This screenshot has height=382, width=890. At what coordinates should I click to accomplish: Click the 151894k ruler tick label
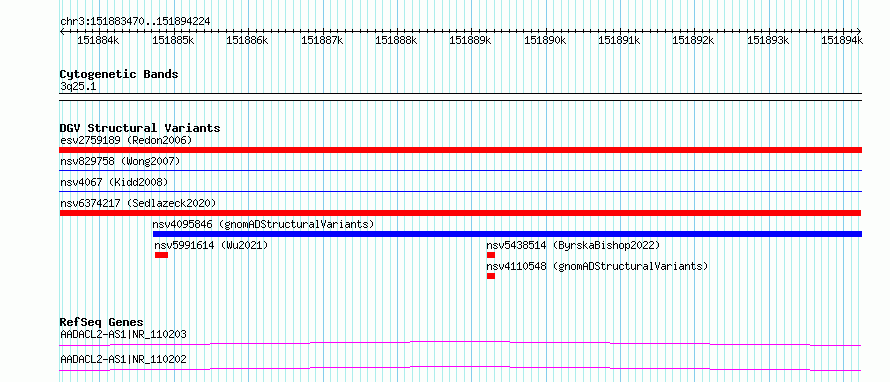click(x=842, y=40)
